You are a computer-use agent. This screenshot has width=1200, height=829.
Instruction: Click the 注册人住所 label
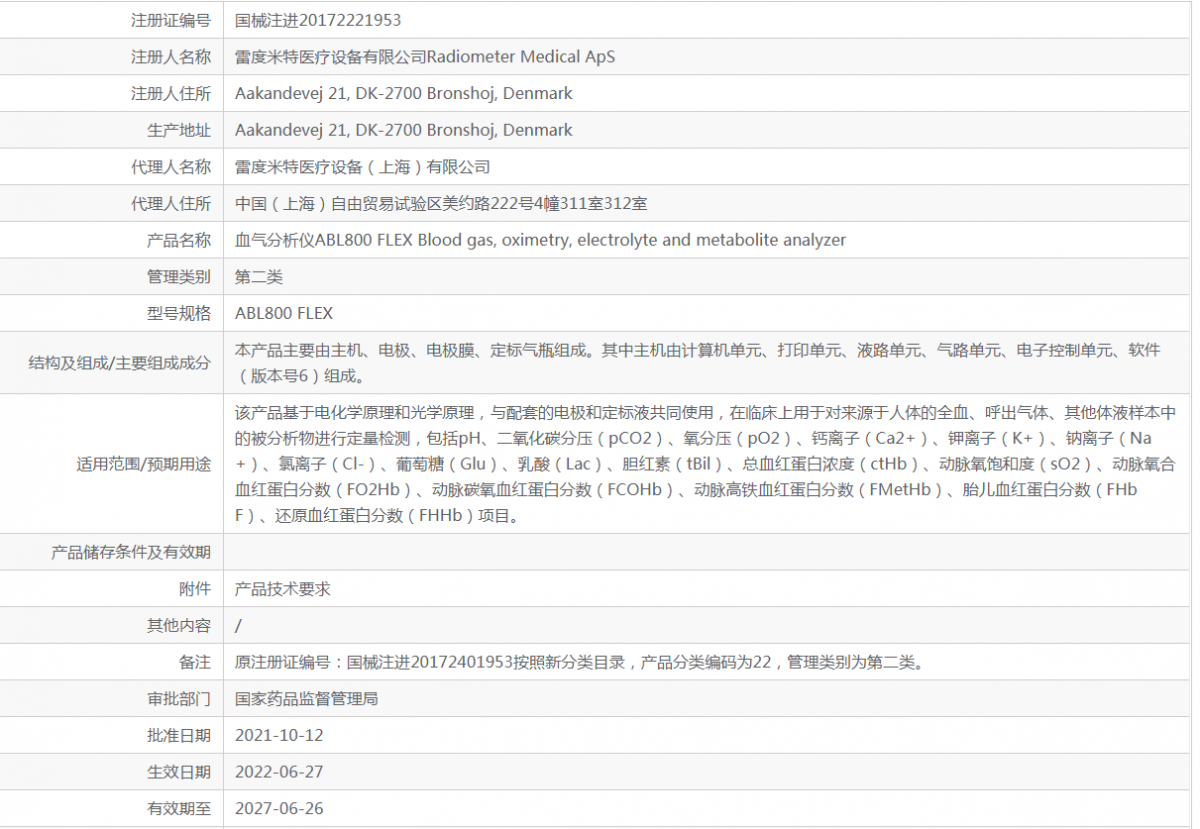point(171,93)
